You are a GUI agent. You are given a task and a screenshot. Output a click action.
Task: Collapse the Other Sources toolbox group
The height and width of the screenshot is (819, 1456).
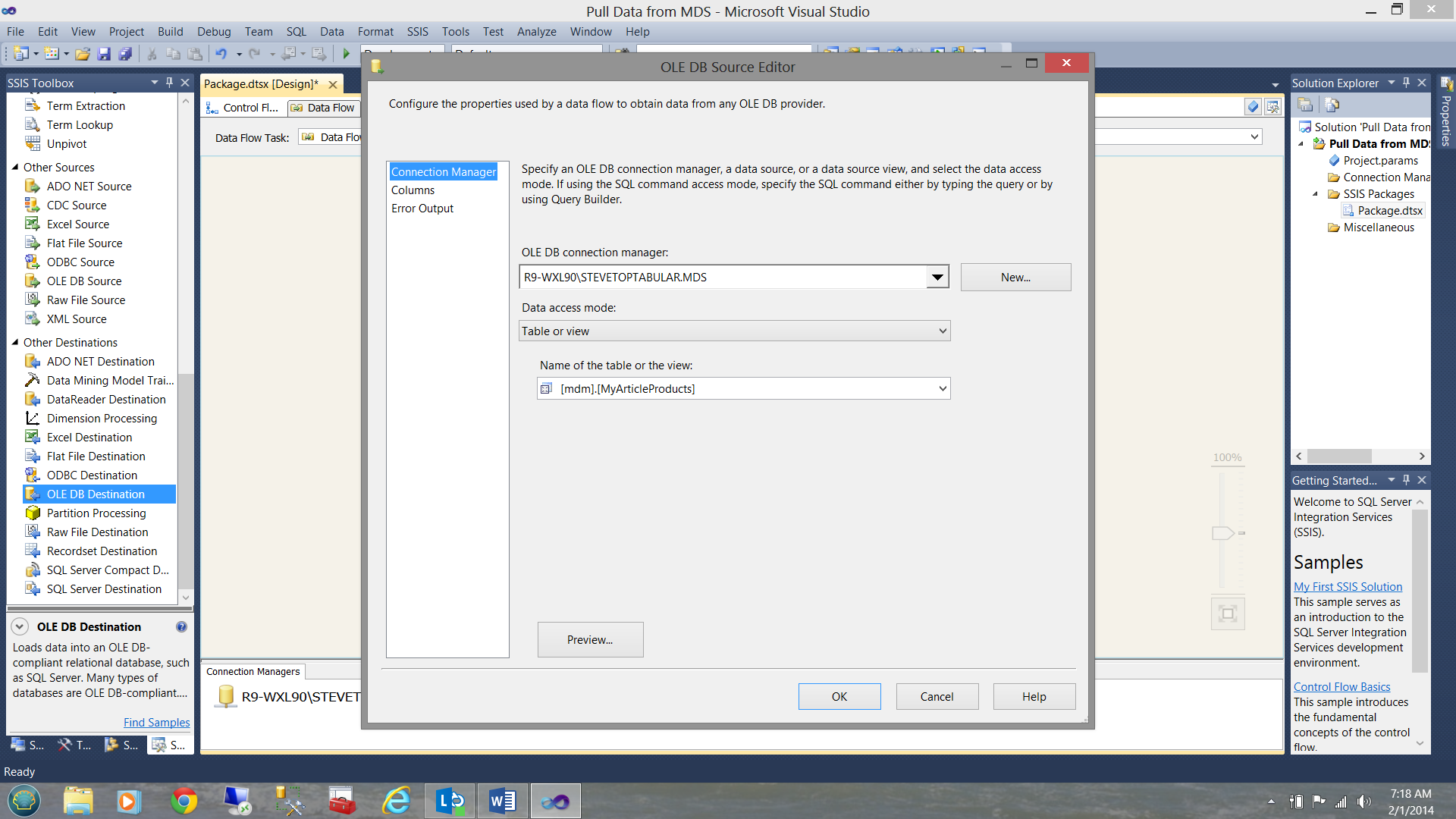coord(15,168)
